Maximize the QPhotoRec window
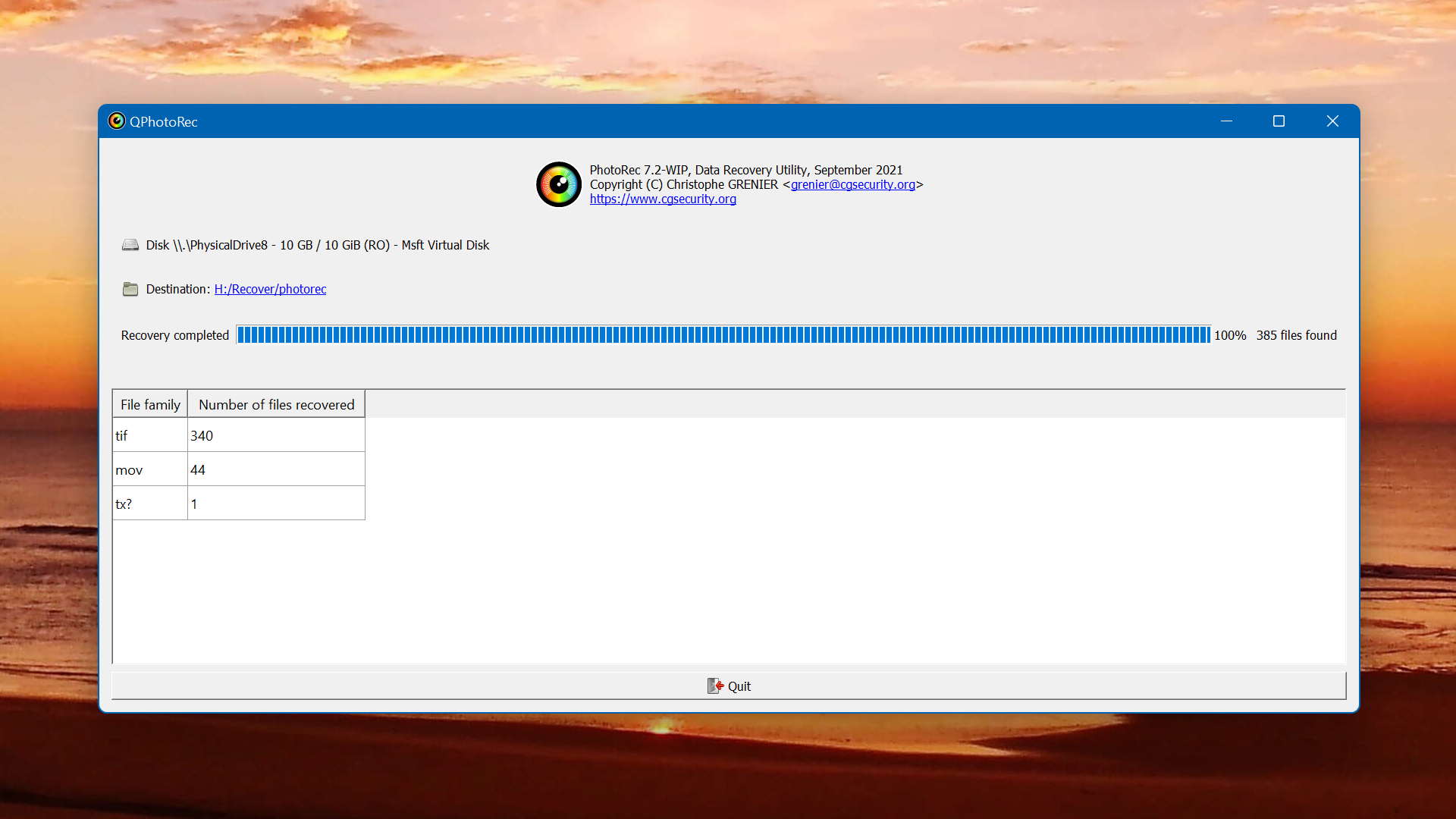 [x=1279, y=121]
